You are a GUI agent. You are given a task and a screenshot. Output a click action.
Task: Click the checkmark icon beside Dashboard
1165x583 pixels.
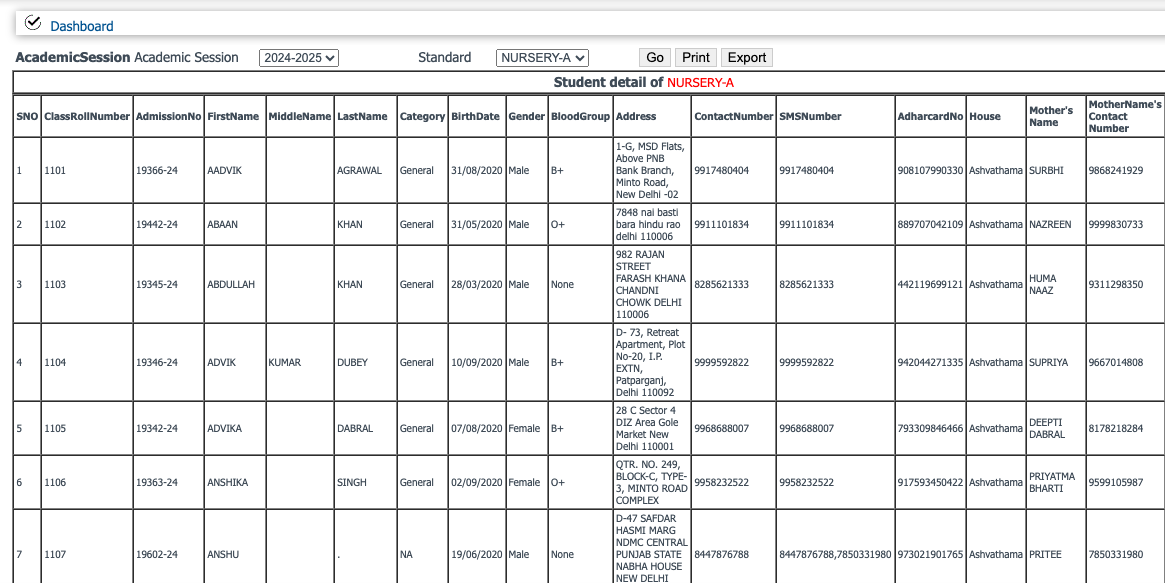point(33,23)
